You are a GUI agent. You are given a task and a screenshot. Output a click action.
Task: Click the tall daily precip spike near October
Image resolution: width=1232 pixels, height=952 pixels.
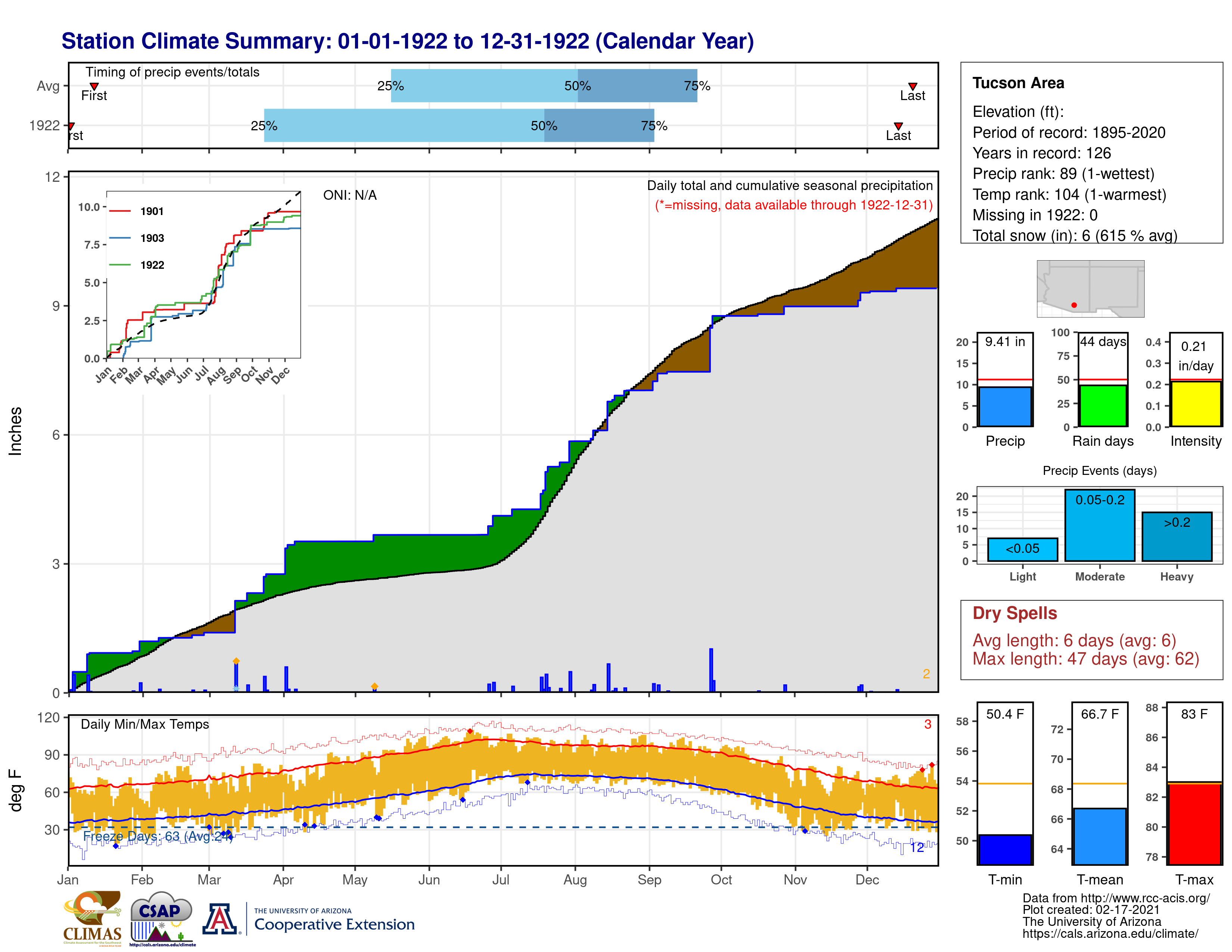(x=711, y=670)
